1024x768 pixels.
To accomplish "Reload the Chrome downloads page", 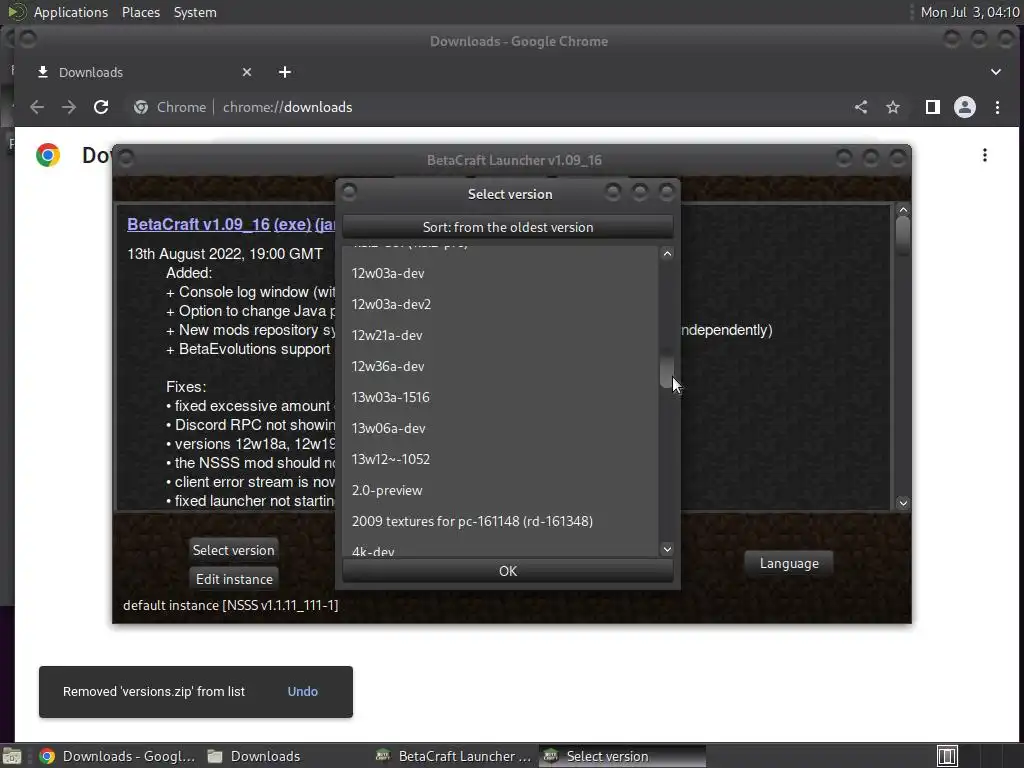I will pos(101,107).
